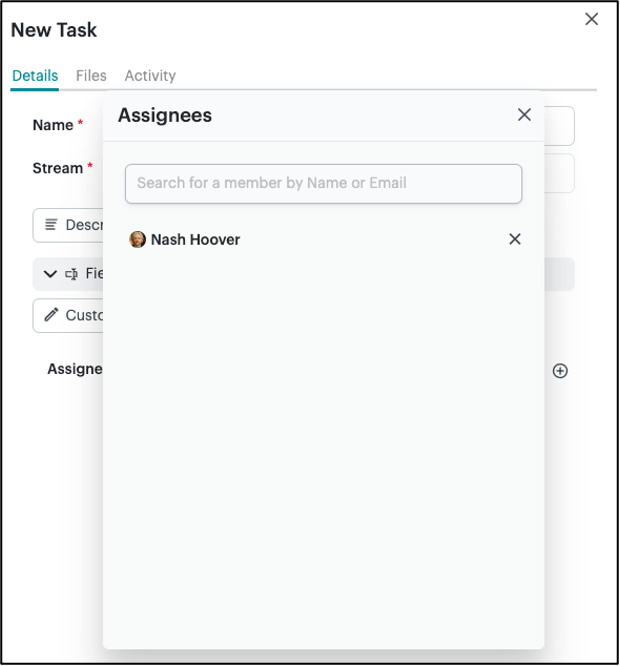Remove Nash Hoover from assignees
This screenshot has height=666, width=620.
(515, 239)
